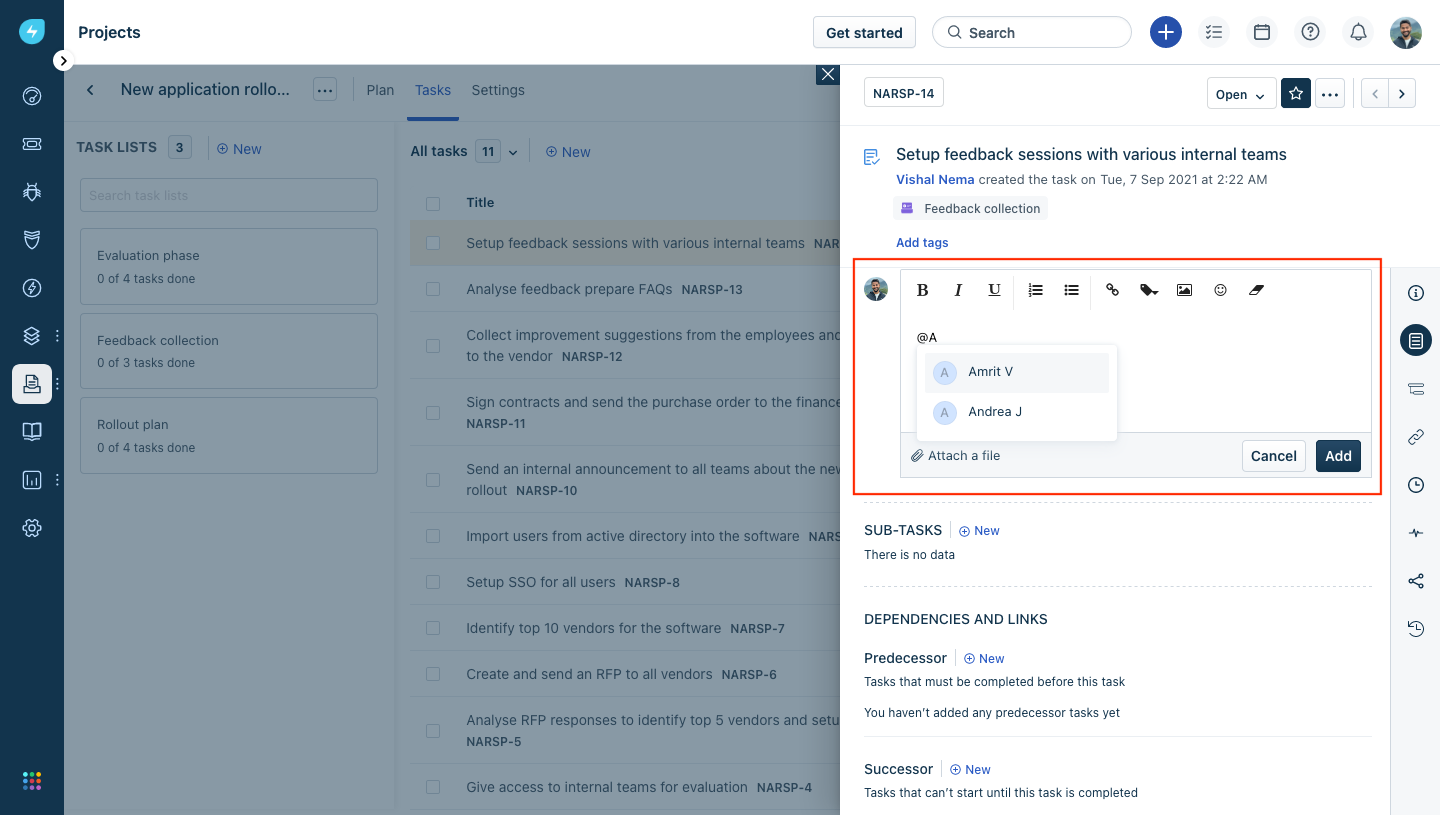
Task: Open the project ellipsis menu next to title
Action: pos(325,90)
